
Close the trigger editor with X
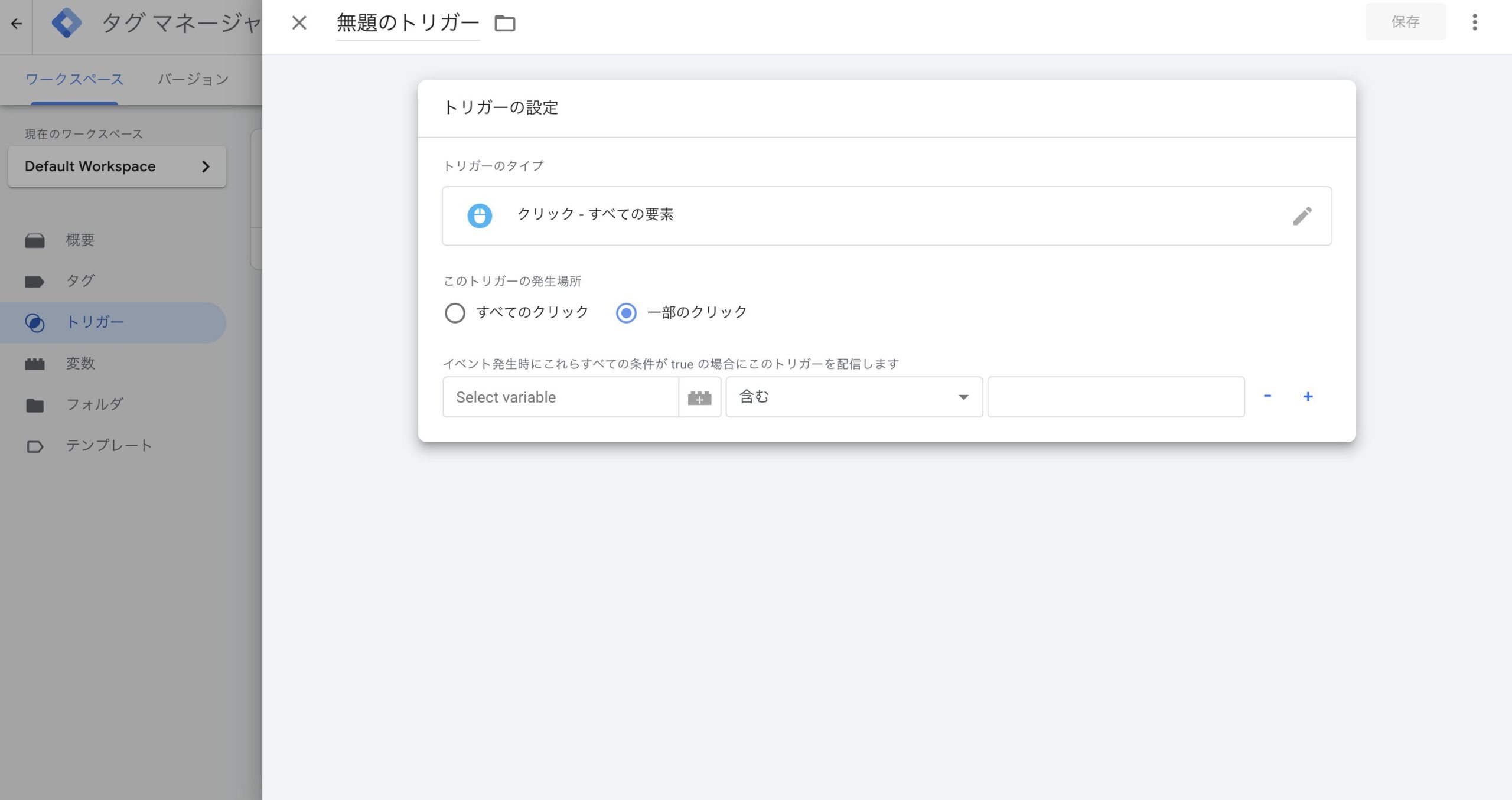tap(299, 23)
